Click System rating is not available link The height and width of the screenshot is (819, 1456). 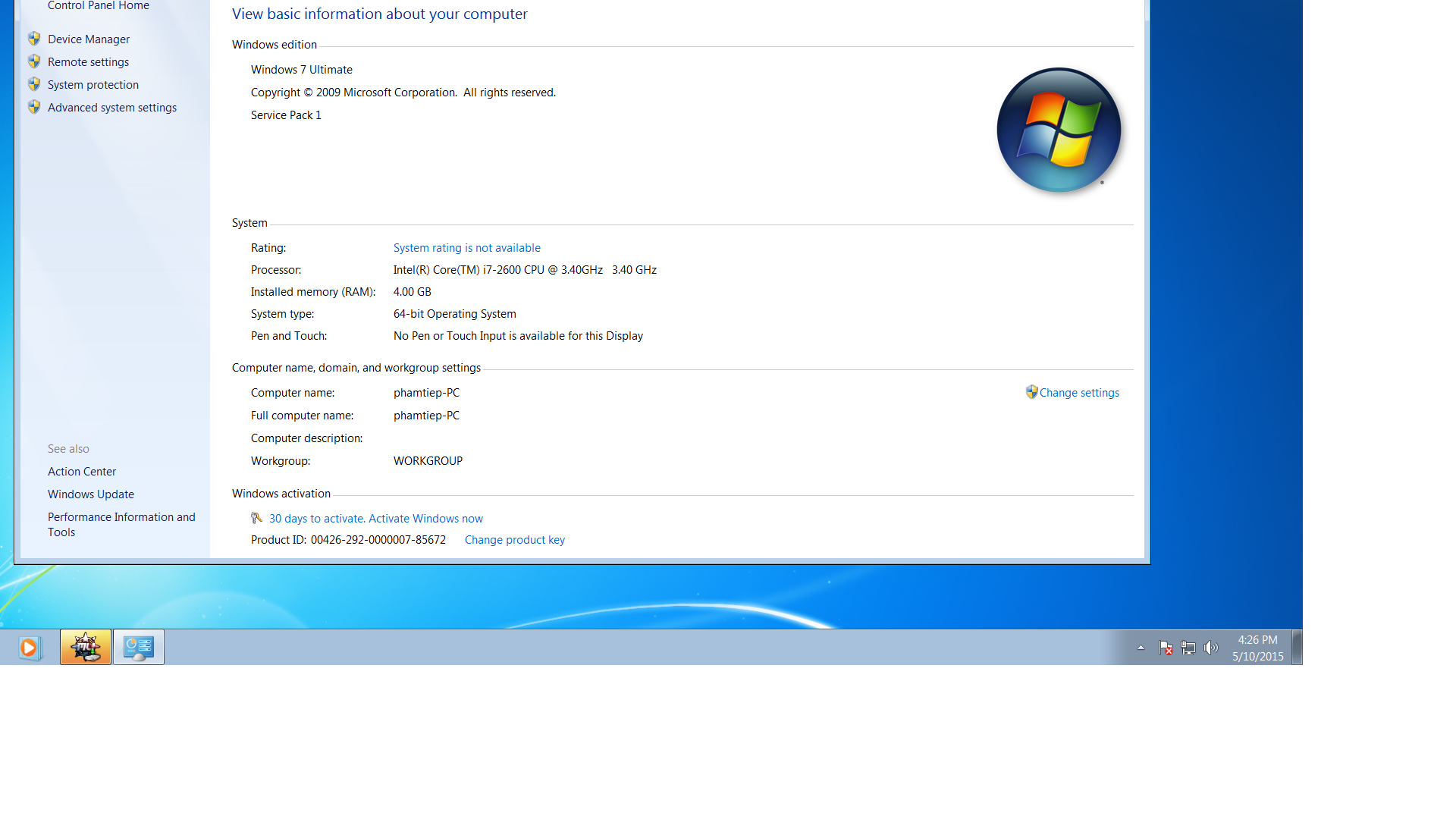[x=467, y=248]
